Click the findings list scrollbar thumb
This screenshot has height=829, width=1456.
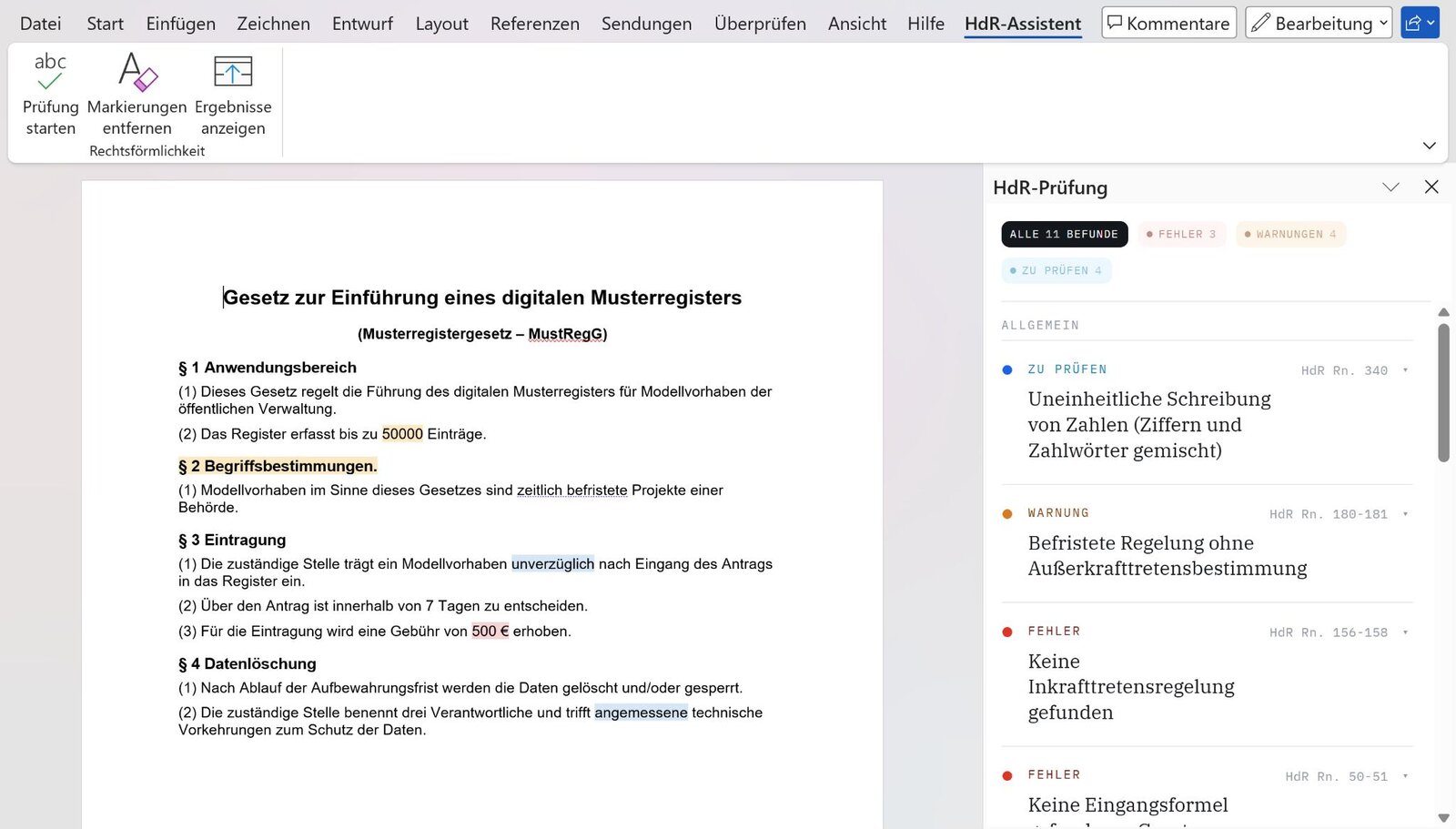point(1443,393)
